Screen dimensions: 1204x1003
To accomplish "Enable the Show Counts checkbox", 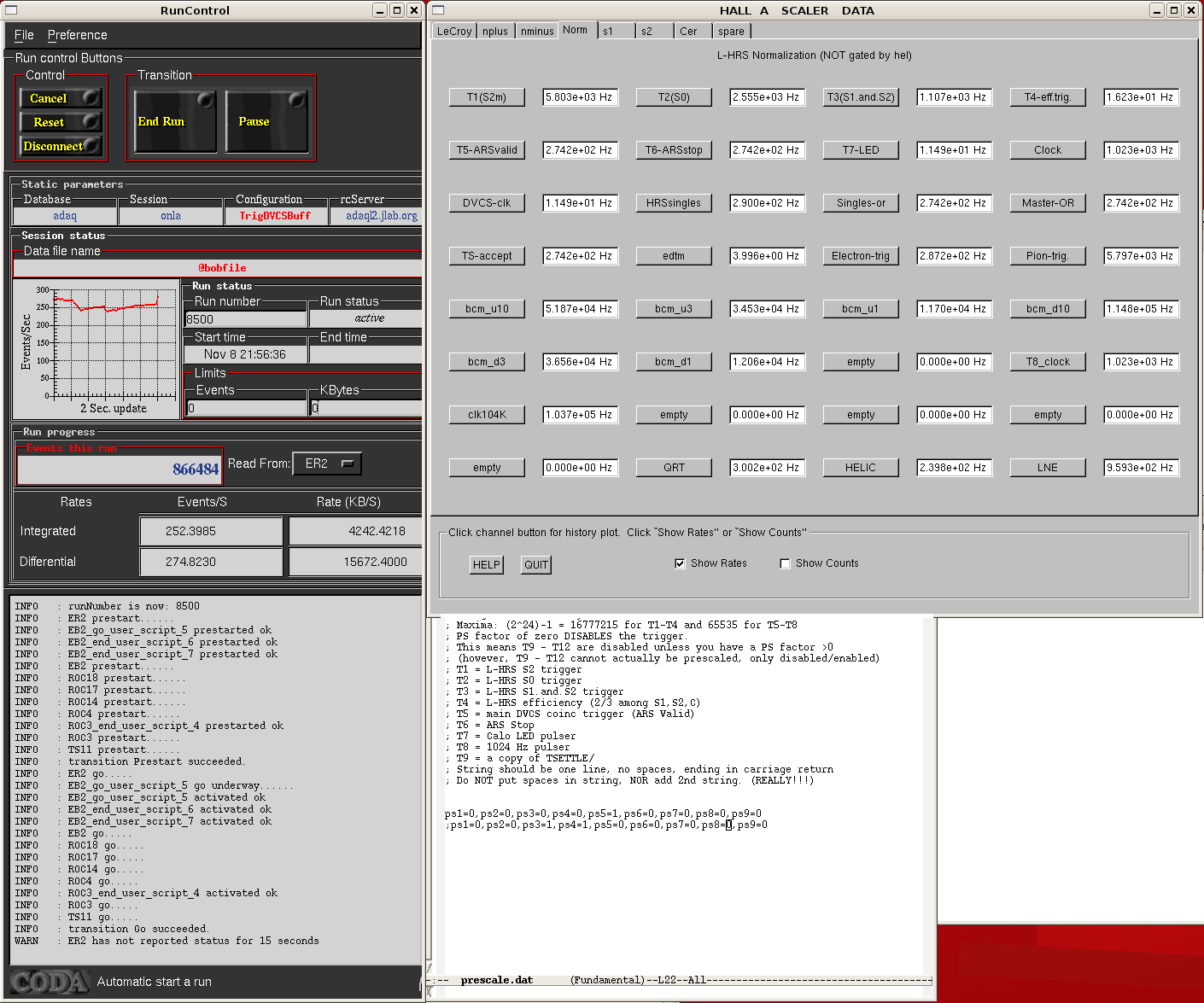I will click(785, 563).
